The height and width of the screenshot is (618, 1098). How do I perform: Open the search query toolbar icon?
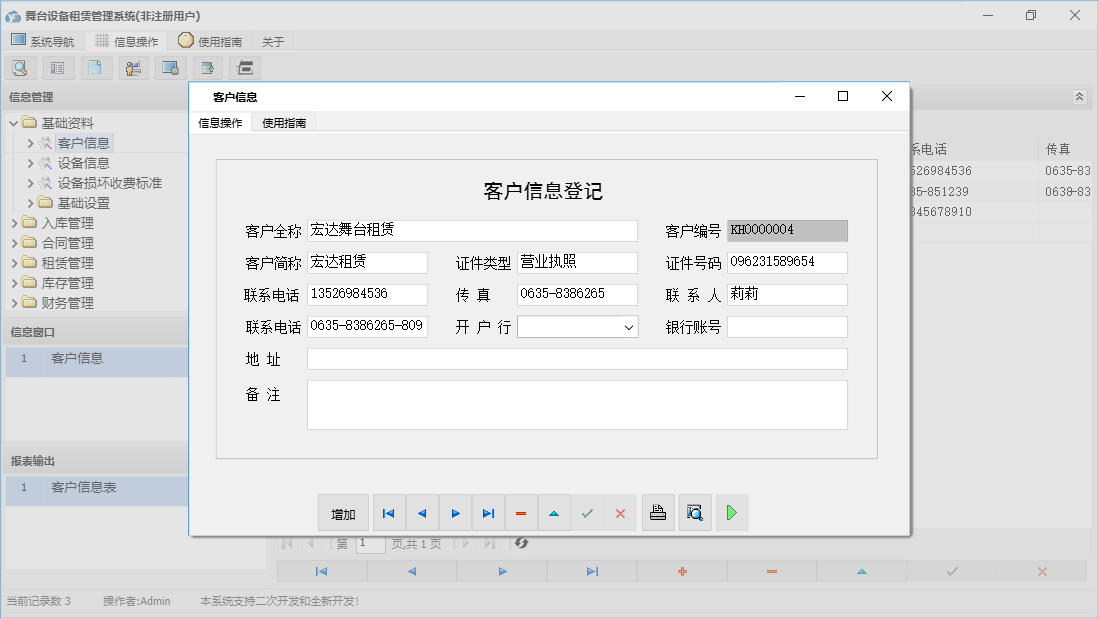tap(20, 67)
